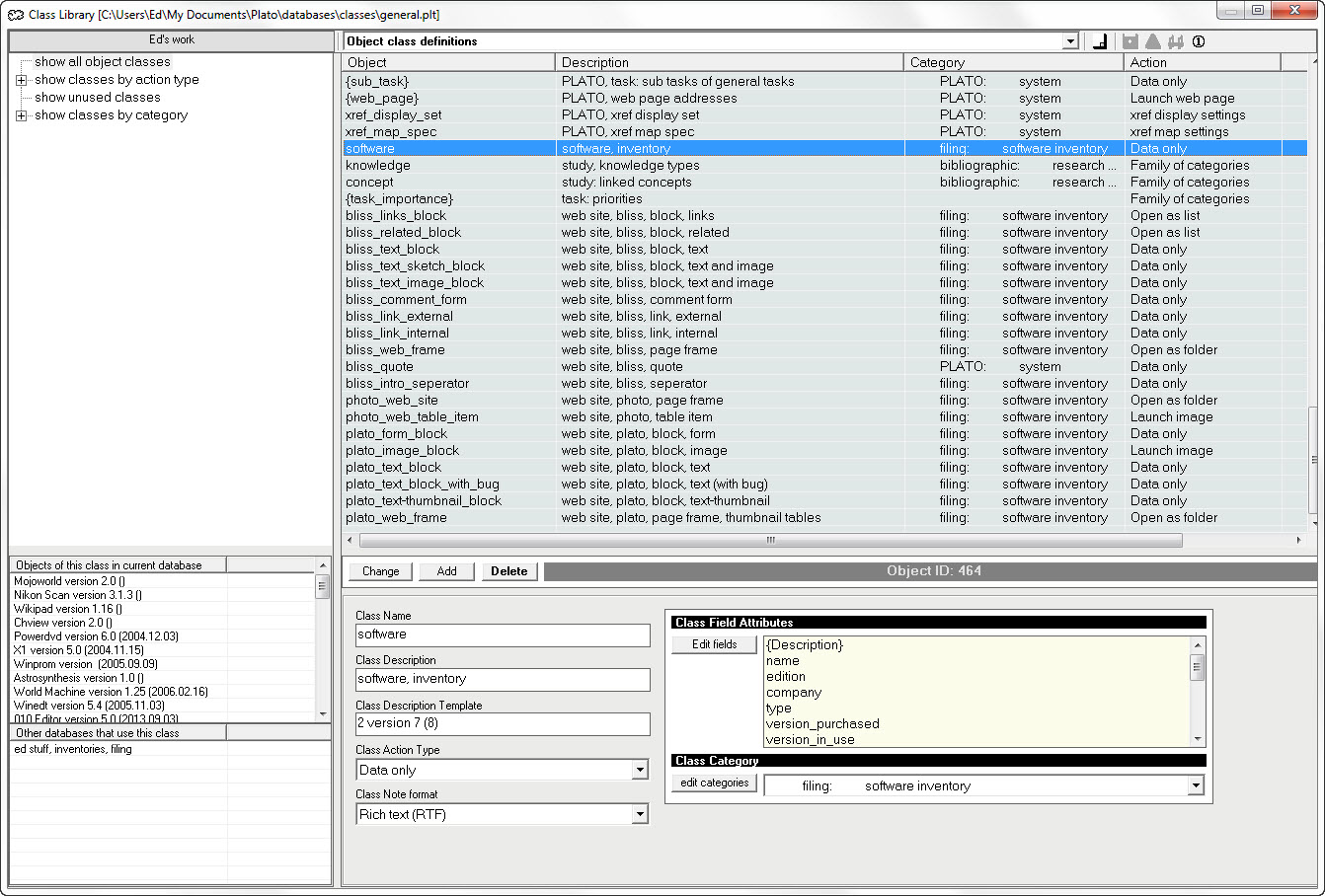The height and width of the screenshot is (896, 1325).
Task: Click the Delete button
Action: click(508, 571)
